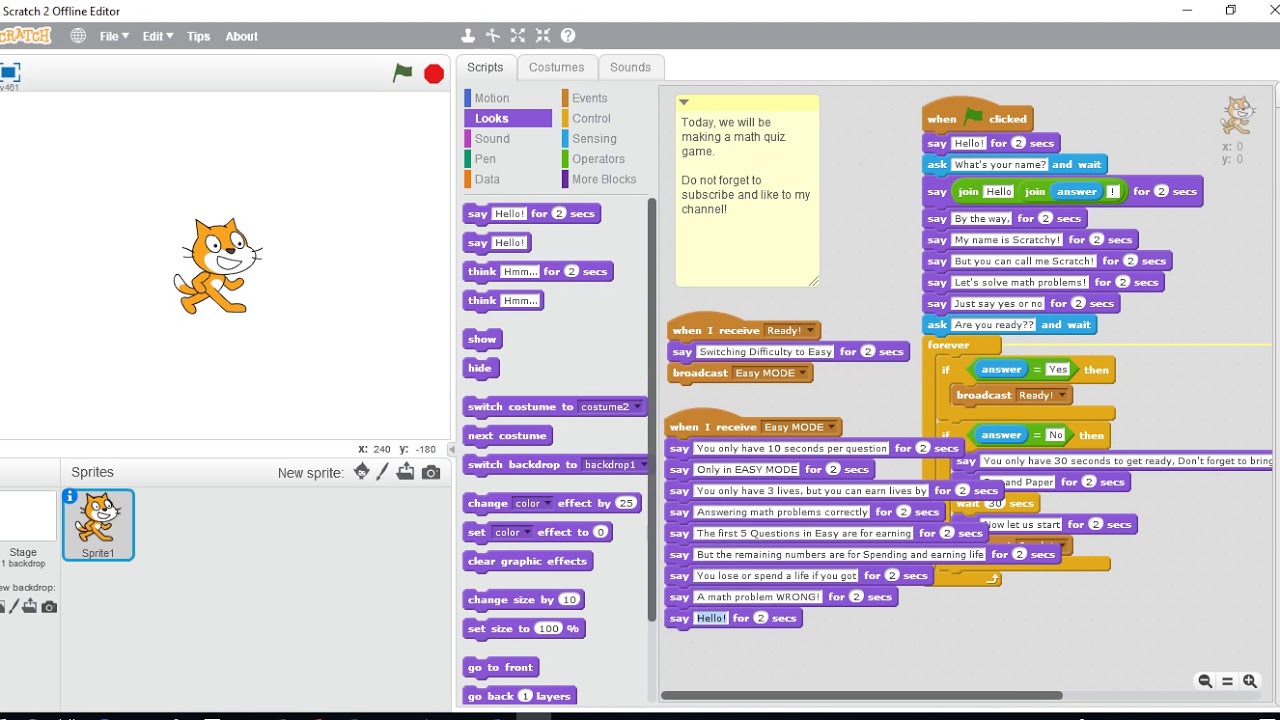Take new backdrop from camera

49,606
